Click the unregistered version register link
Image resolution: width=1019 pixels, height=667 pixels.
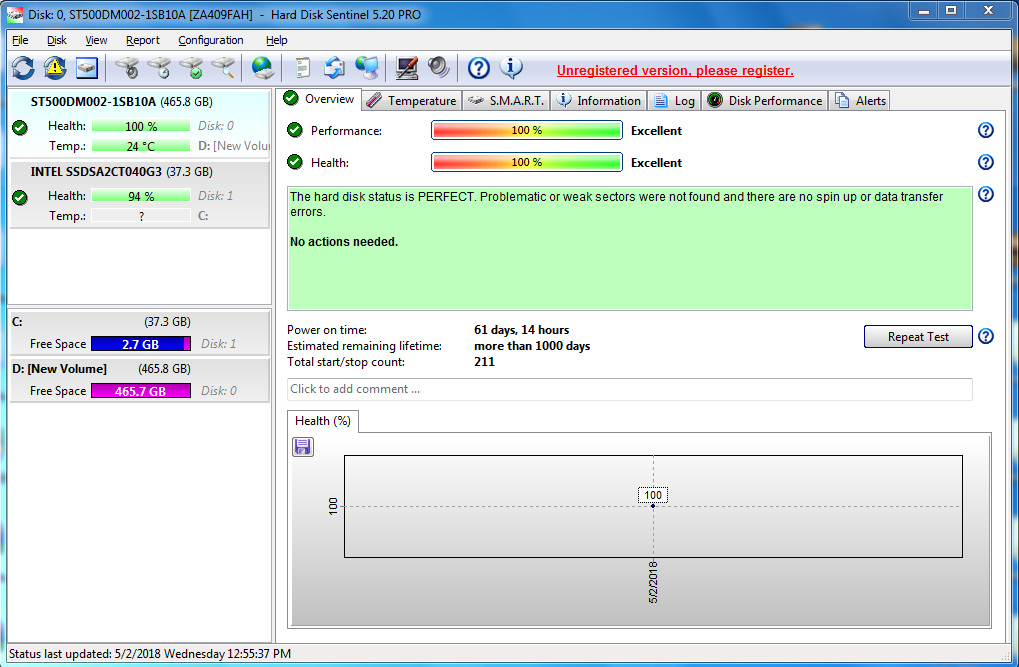(x=675, y=70)
